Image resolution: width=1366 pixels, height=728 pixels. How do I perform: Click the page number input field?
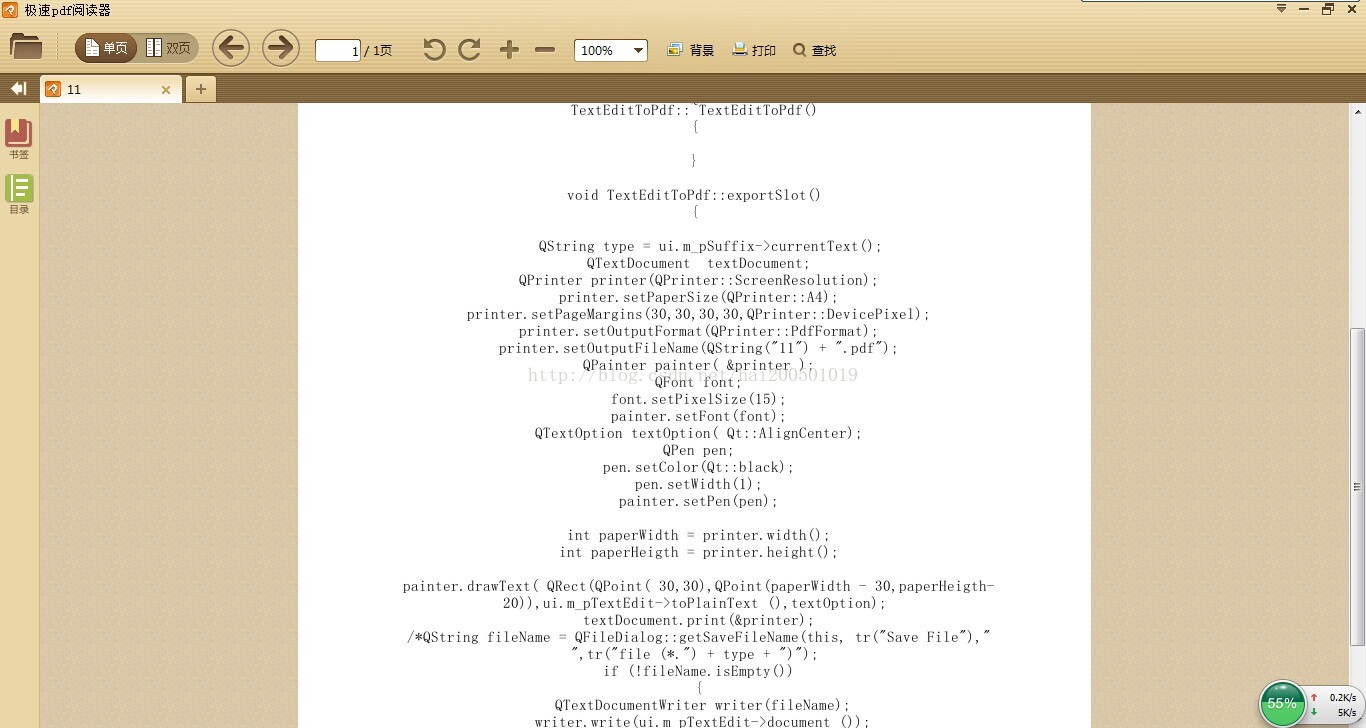(x=337, y=50)
